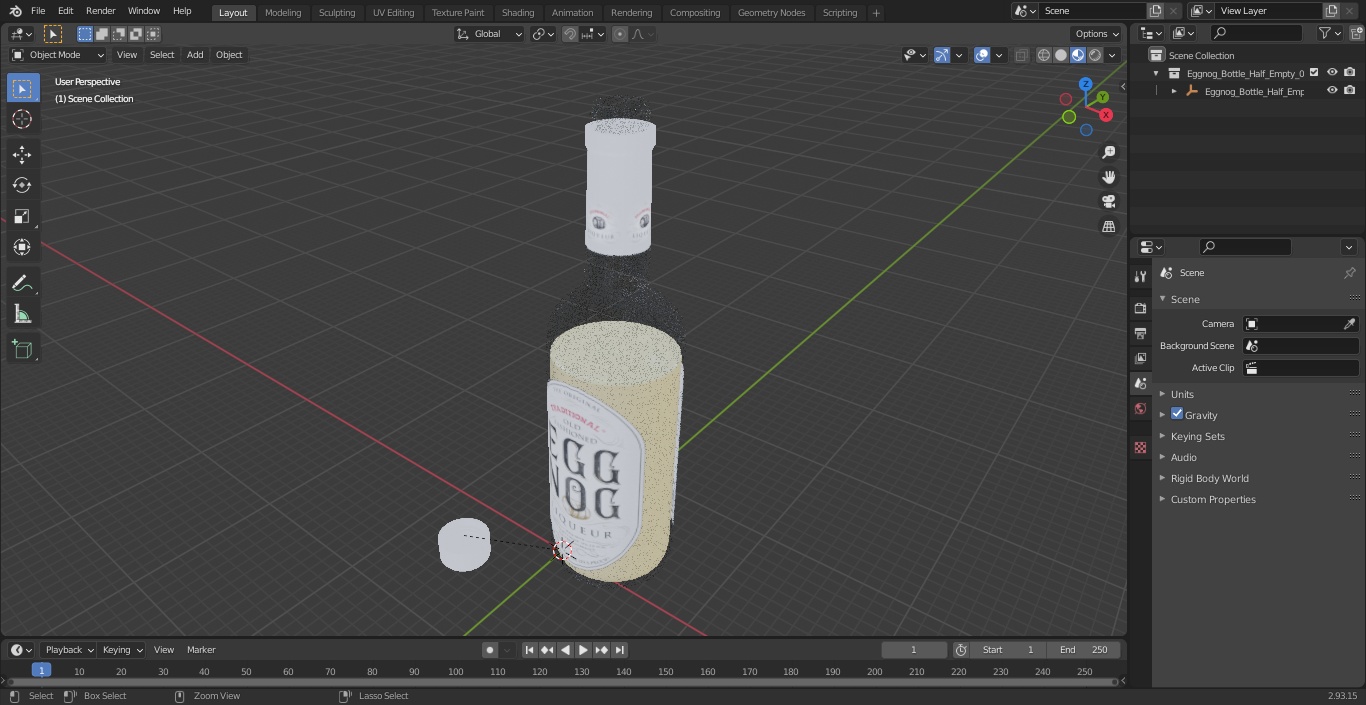
Task: Select the Select Box tool
Action: click(22, 88)
